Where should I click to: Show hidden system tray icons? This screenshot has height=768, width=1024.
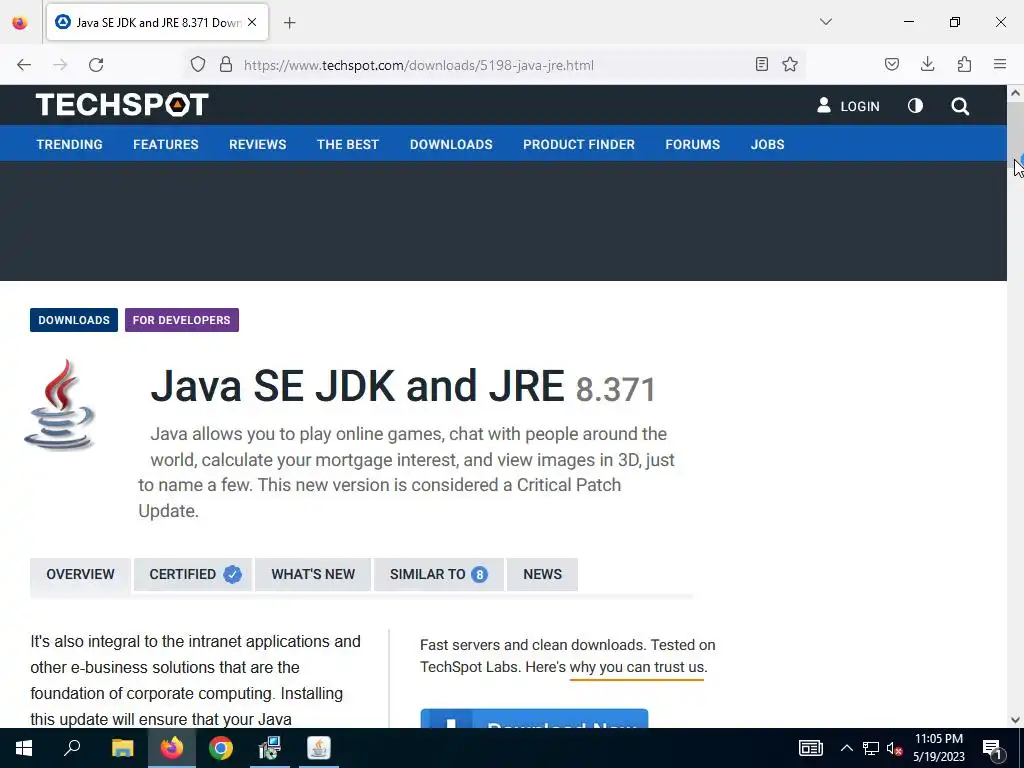846,748
